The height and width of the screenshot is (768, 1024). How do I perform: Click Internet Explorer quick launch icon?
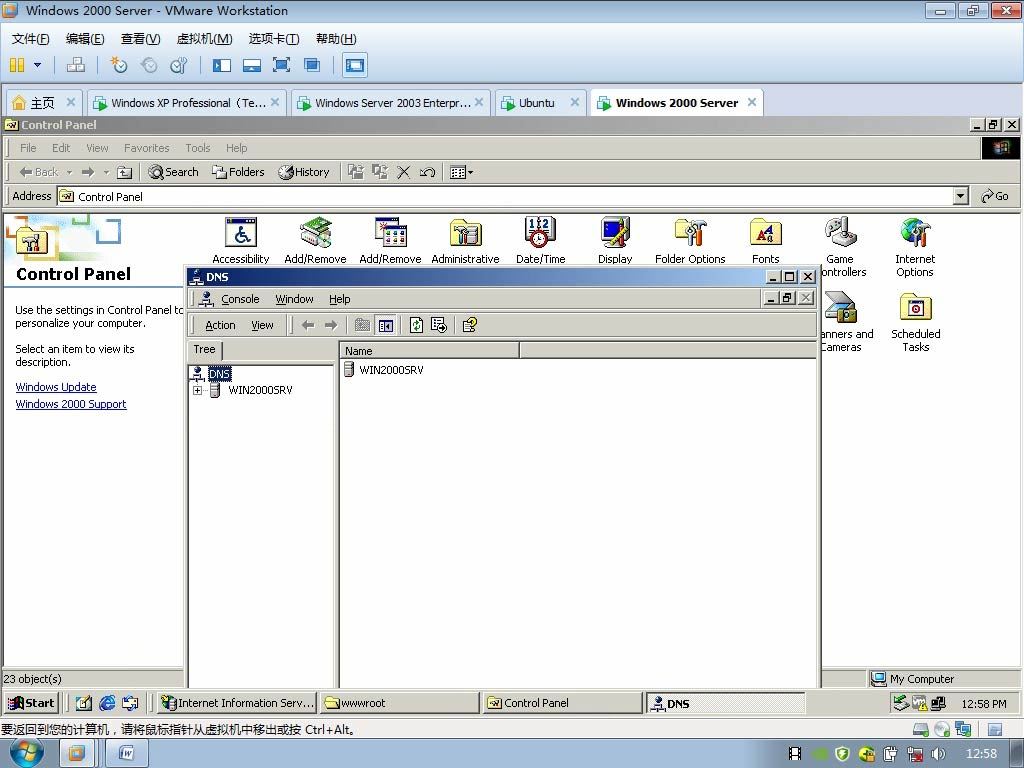coord(107,703)
